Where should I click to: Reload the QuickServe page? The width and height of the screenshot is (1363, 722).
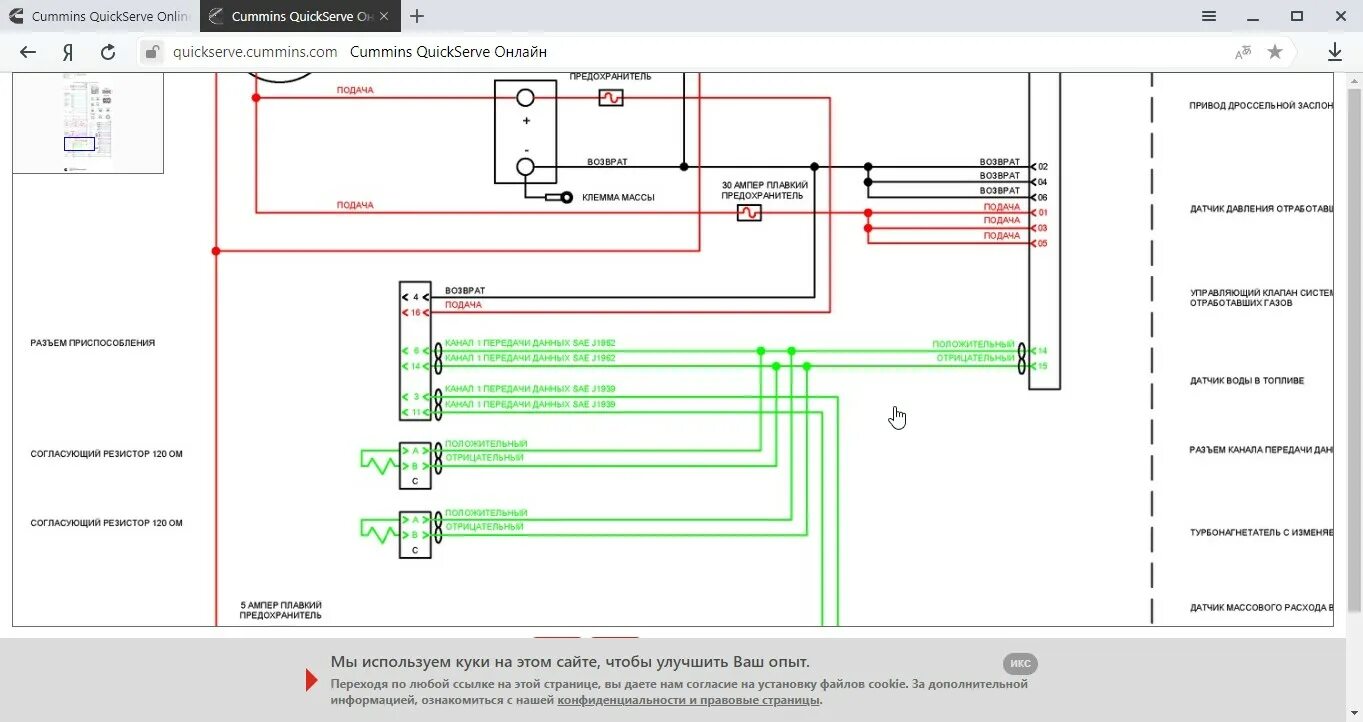(x=107, y=51)
